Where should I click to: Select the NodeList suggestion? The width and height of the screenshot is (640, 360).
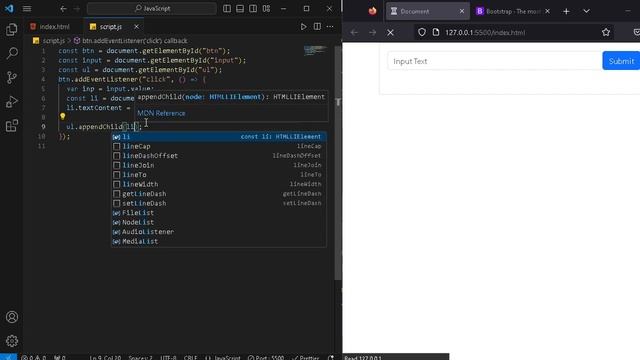[x=219, y=222]
